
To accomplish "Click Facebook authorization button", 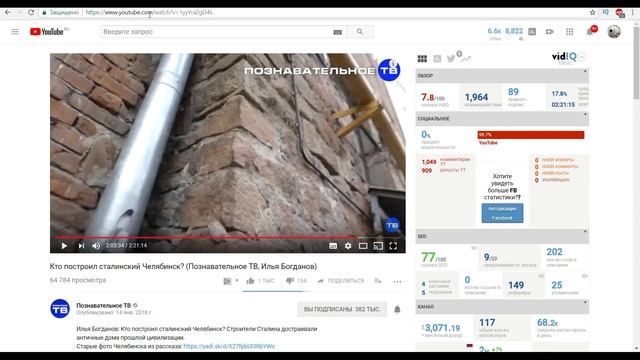I will (502, 213).
